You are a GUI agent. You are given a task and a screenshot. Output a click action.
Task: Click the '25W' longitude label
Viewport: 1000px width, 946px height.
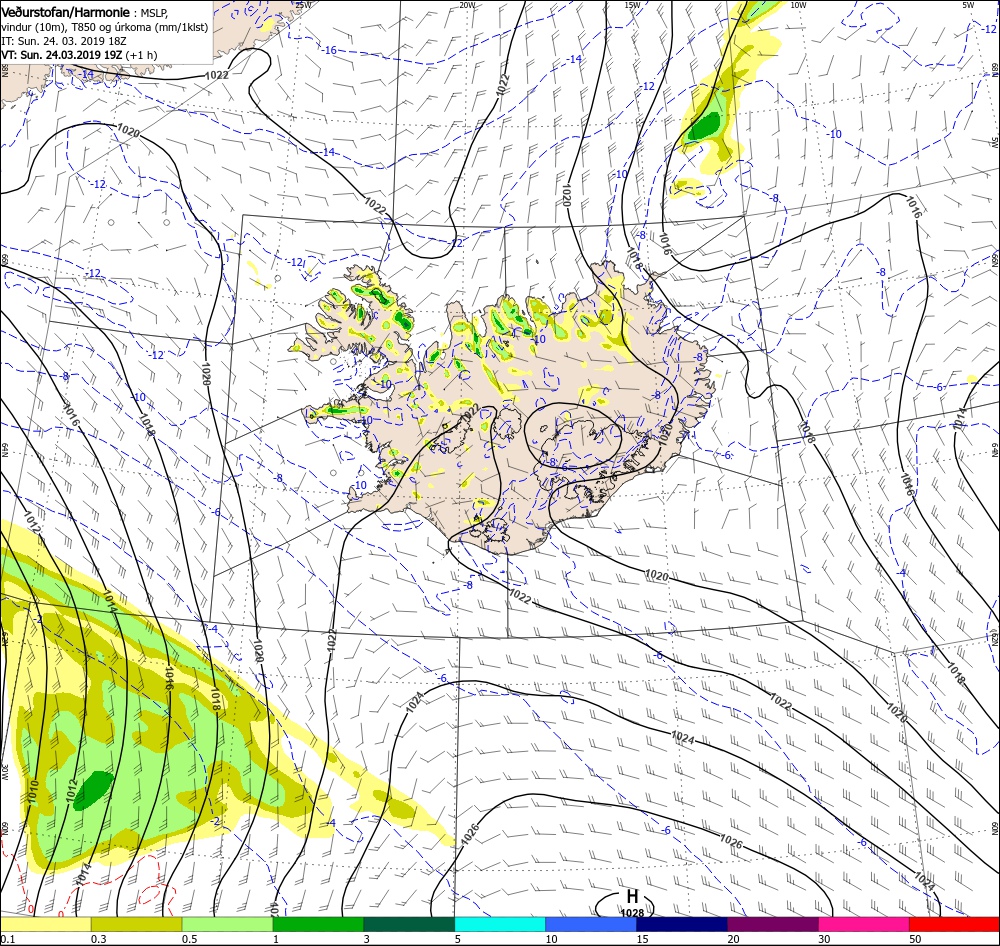304,5
